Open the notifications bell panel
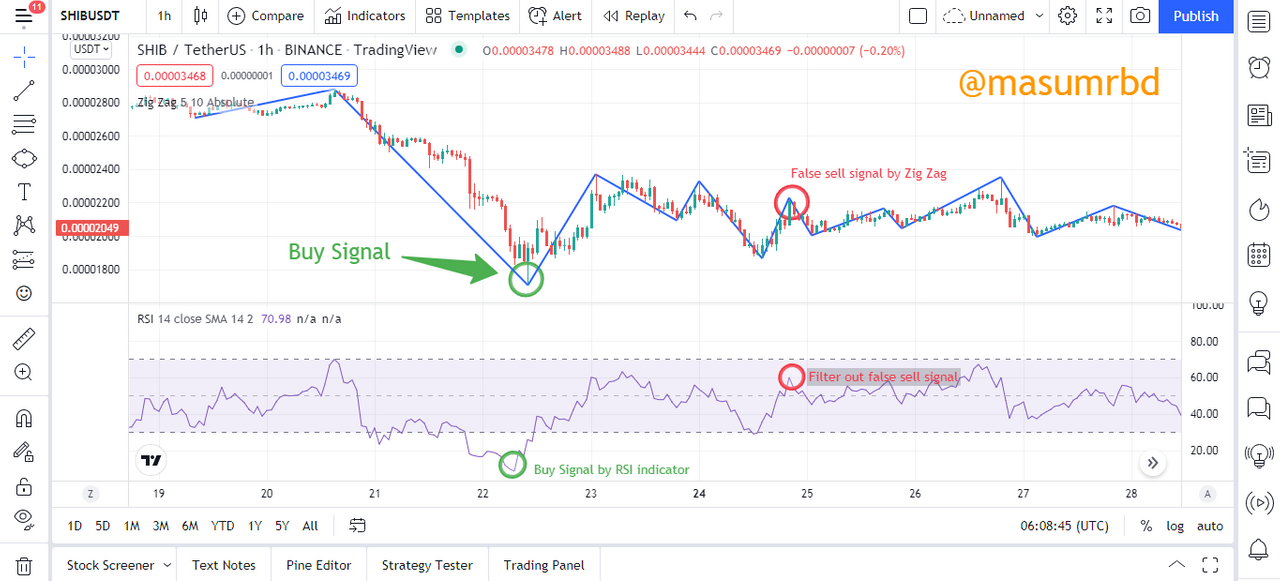The width and height of the screenshot is (1280, 581). tap(1260, 548)
